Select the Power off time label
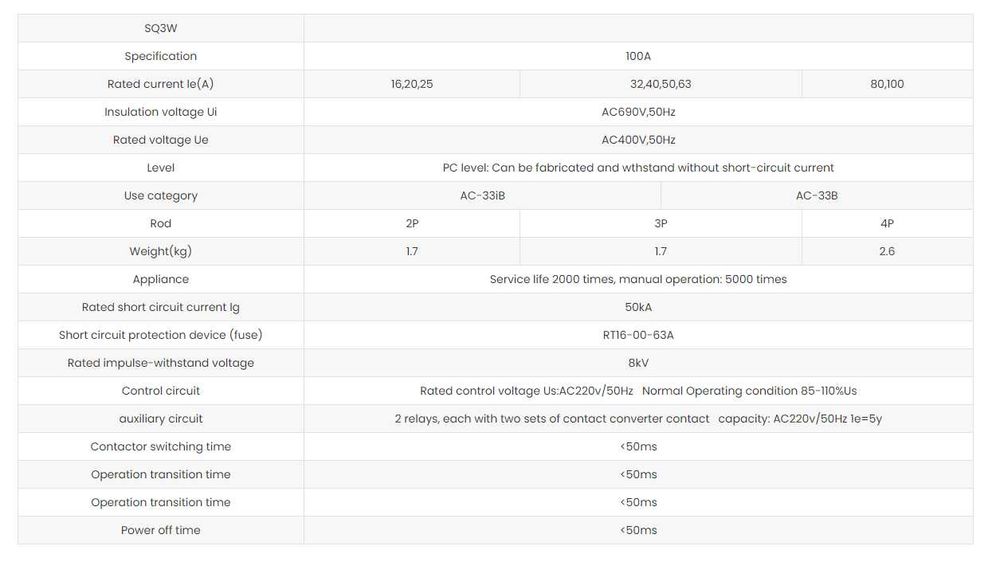1000x563 pixels. 160,531
